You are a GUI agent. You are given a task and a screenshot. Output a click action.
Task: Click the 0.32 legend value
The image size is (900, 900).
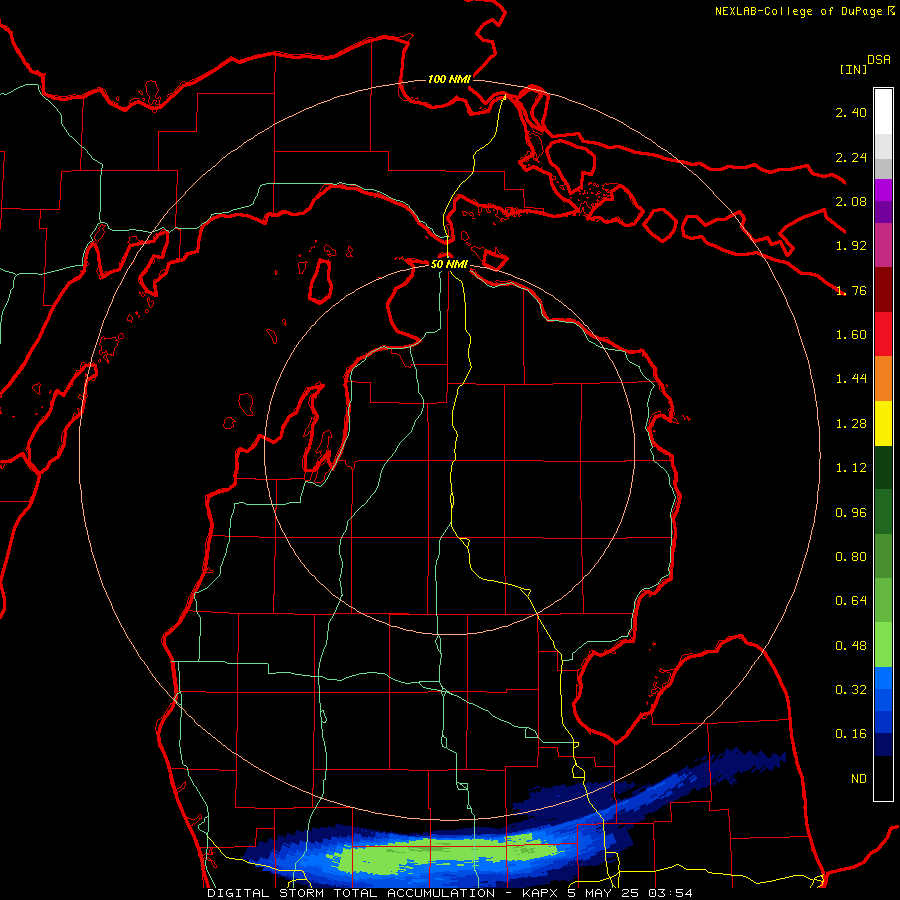click(851, 690)
